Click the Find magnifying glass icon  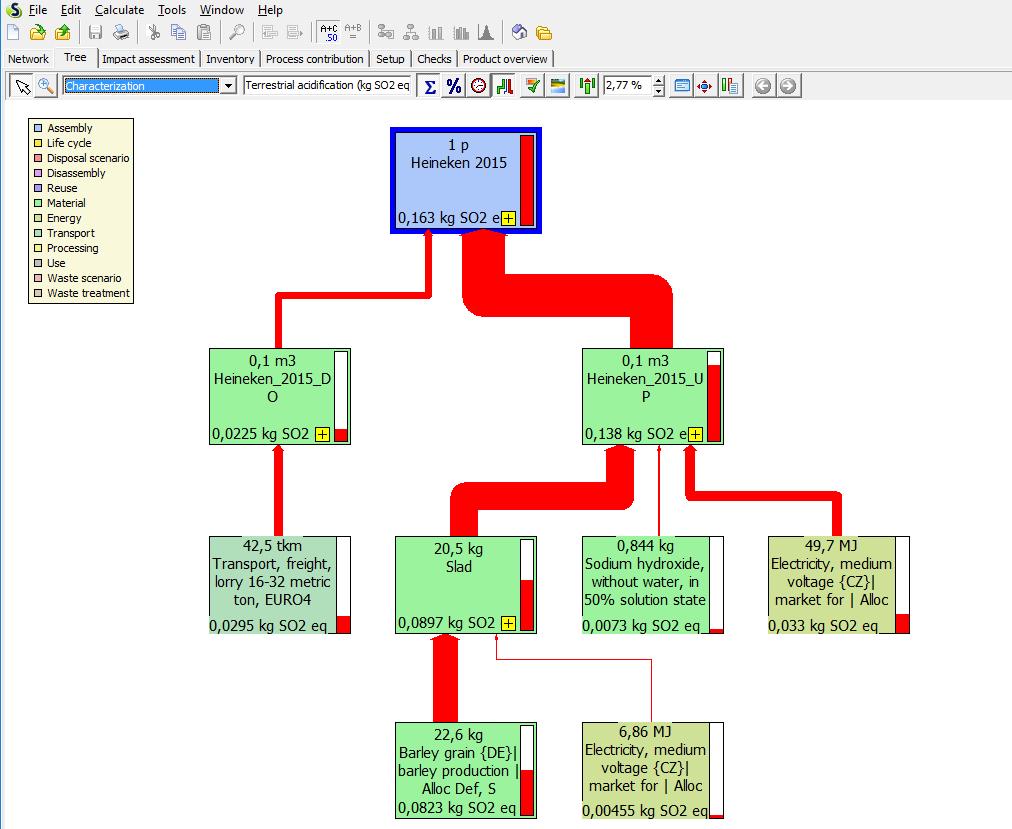[x=237, y=32]
